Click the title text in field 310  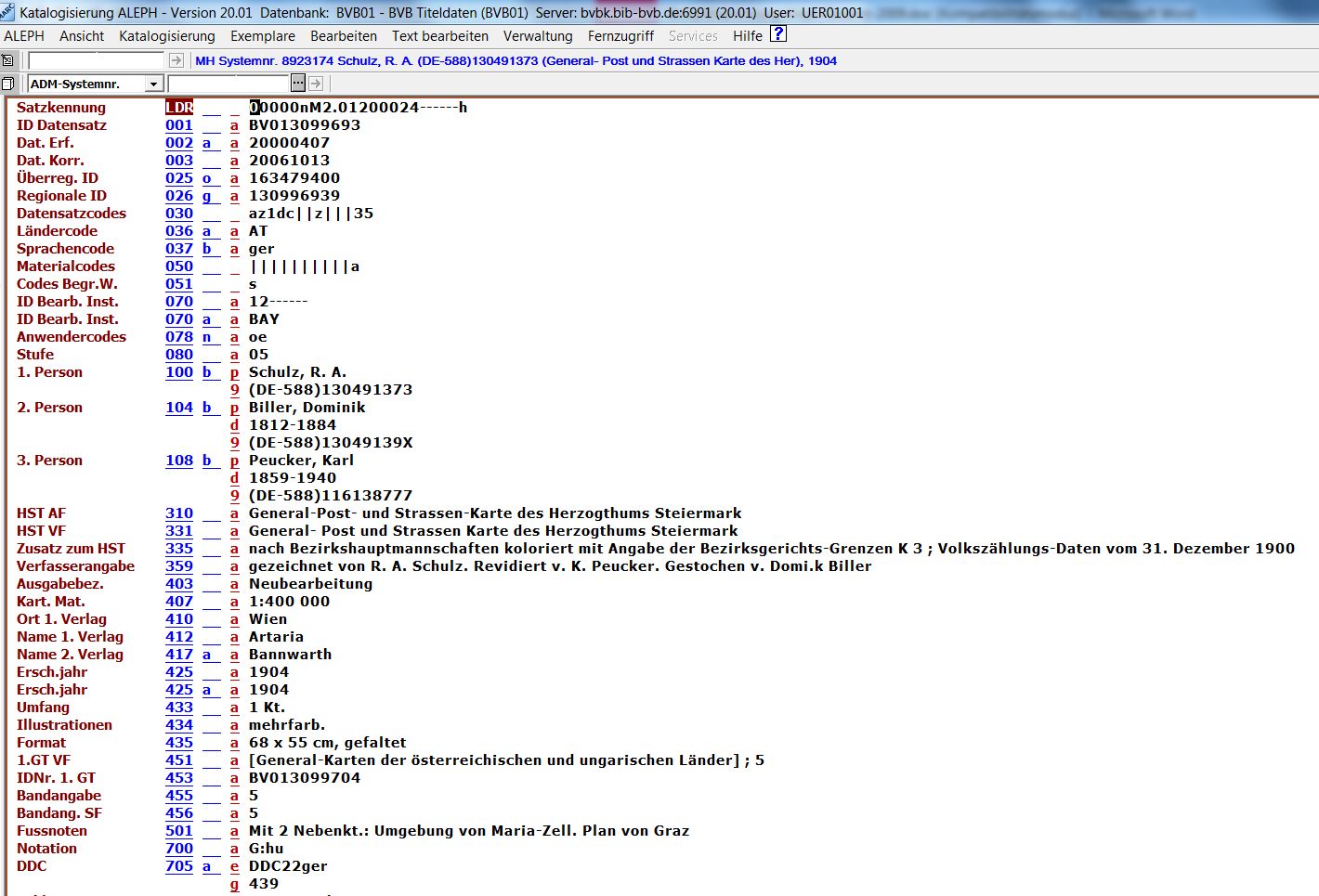coord(495,513)
